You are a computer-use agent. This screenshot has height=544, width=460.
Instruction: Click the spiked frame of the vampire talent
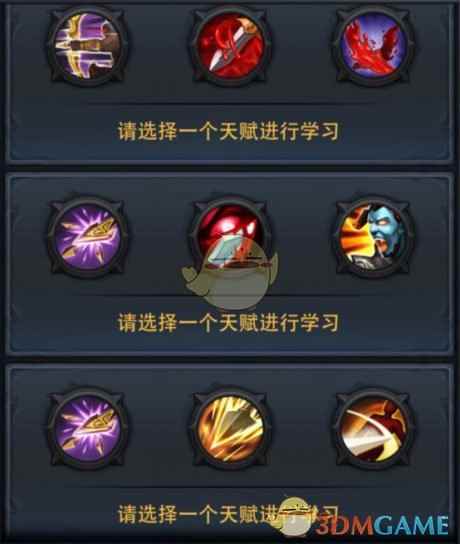click(374, 238)
